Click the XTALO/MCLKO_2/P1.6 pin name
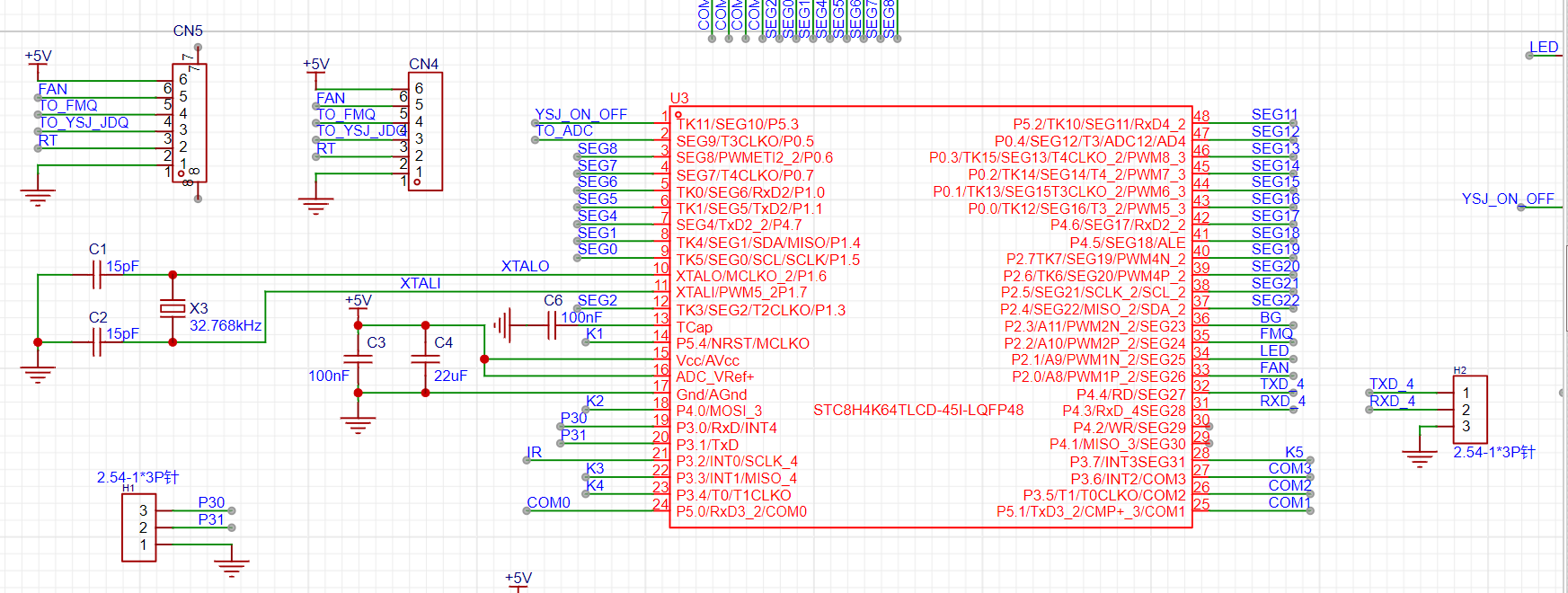The height and width of the screenshot is (593, 1568). coord(751,276)
